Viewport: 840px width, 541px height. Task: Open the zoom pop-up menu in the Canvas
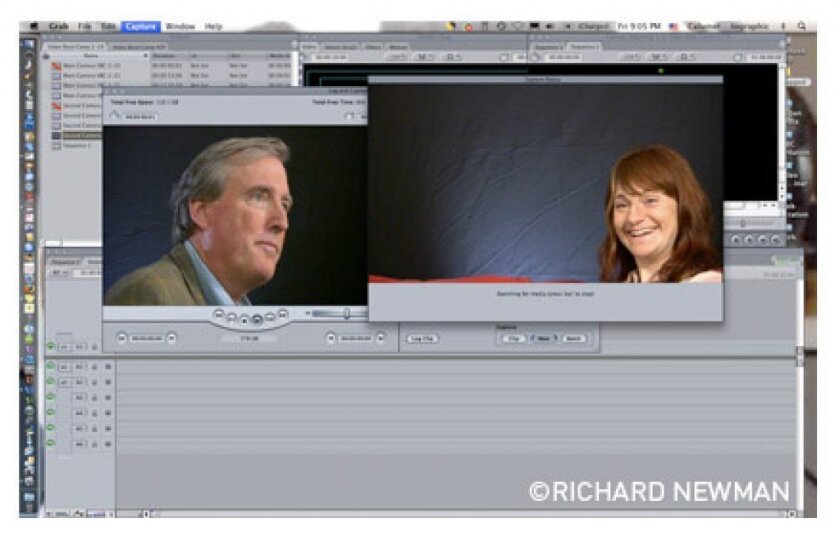[631, 57]
